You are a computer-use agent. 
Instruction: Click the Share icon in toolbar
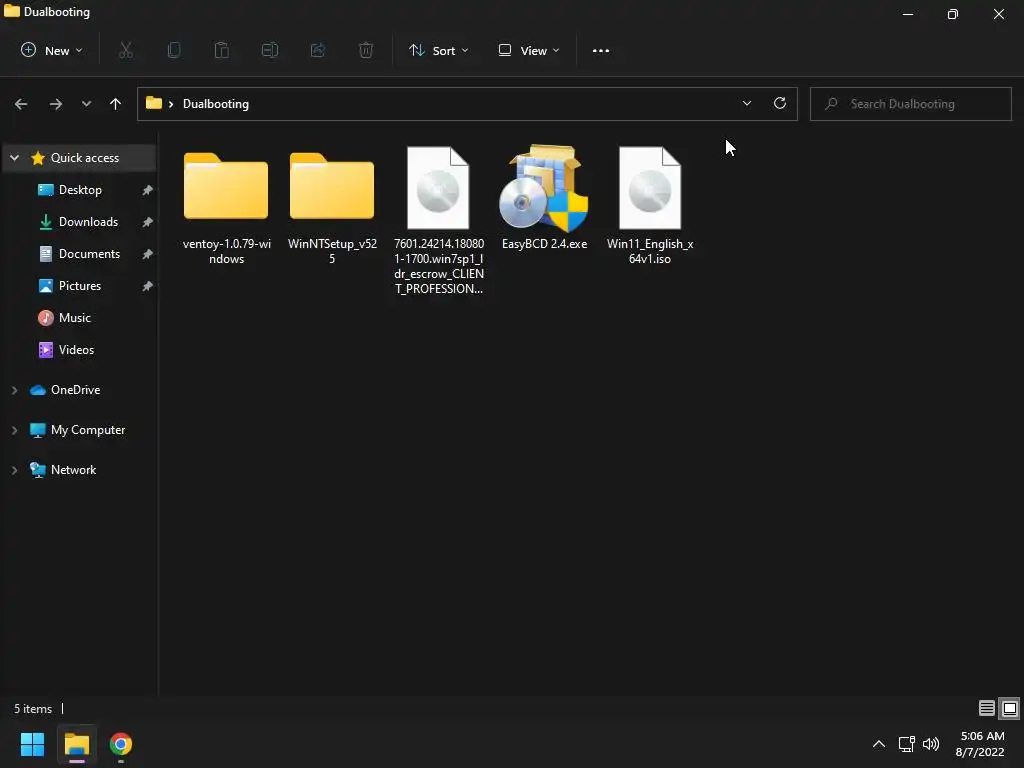[317, 50]
